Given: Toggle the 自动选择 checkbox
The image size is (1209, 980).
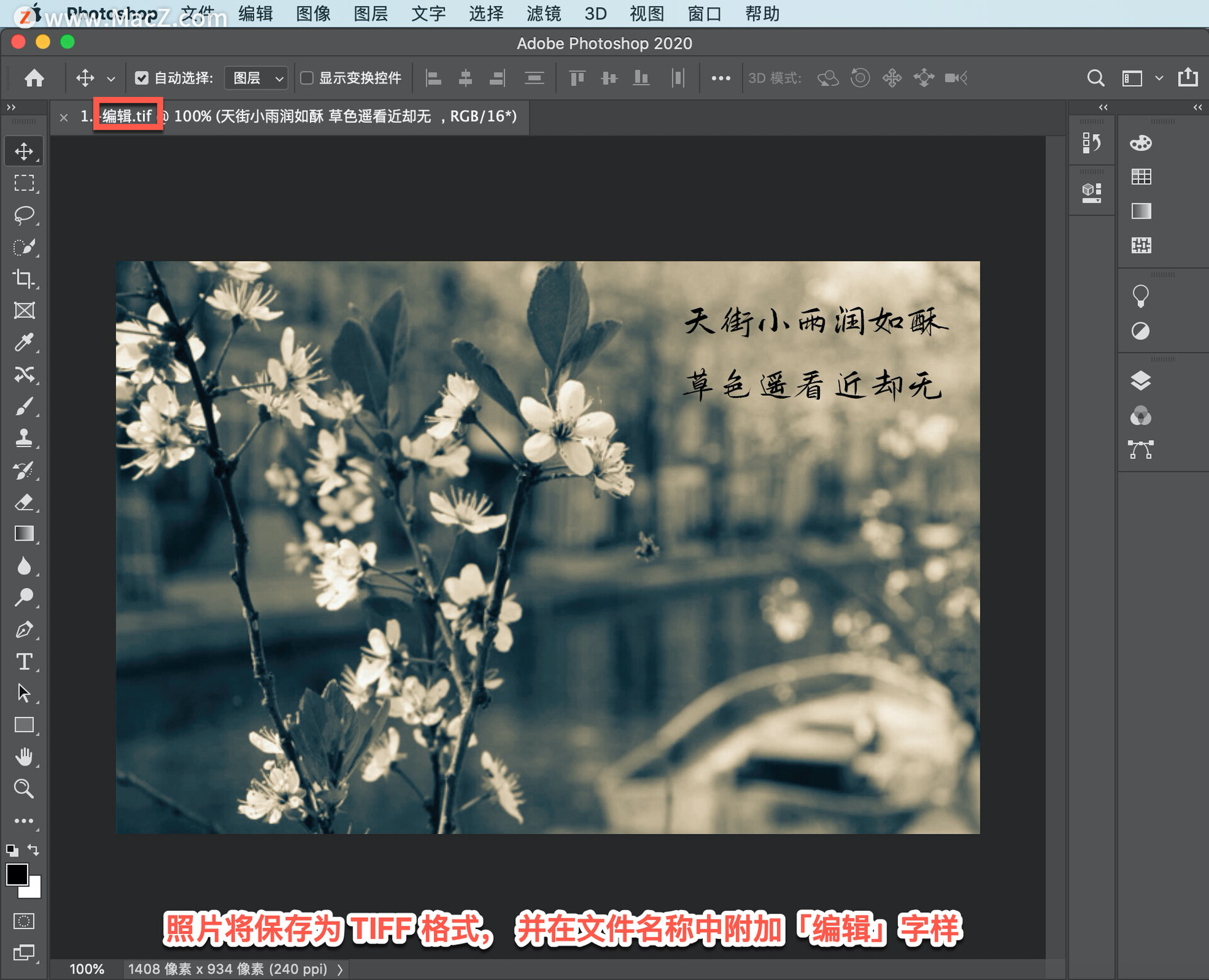Looking at the screenshot, I should pyautogui.click(x=142, y=78).
